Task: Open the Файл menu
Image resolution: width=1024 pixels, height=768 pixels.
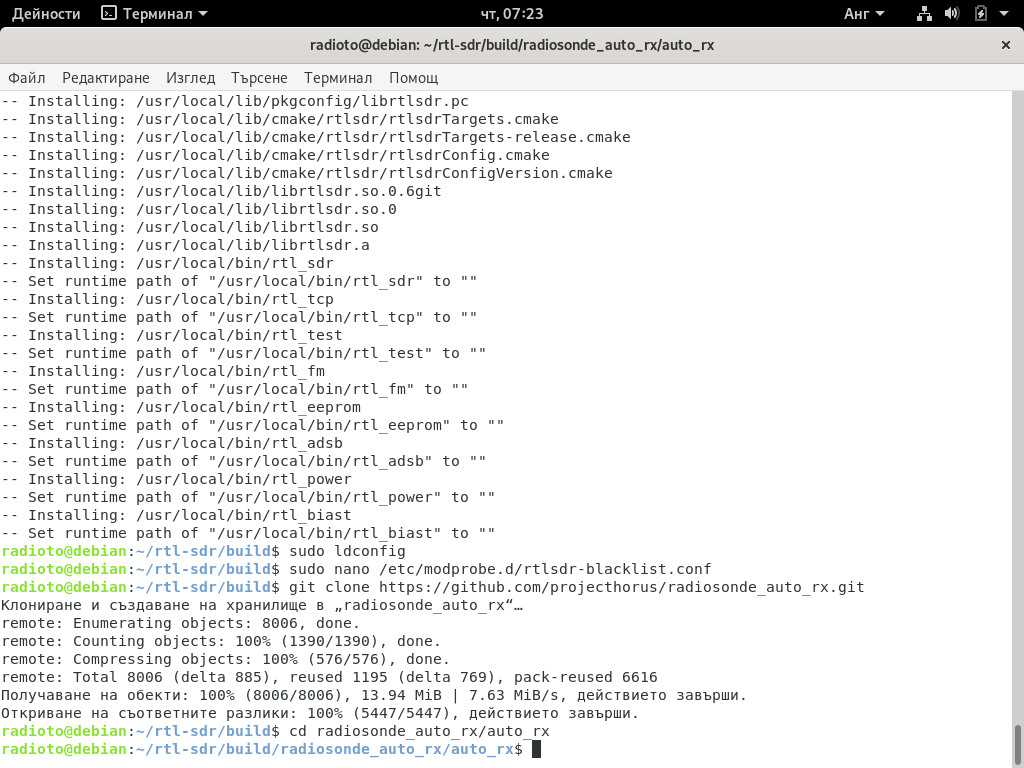Action: [27, 78]
